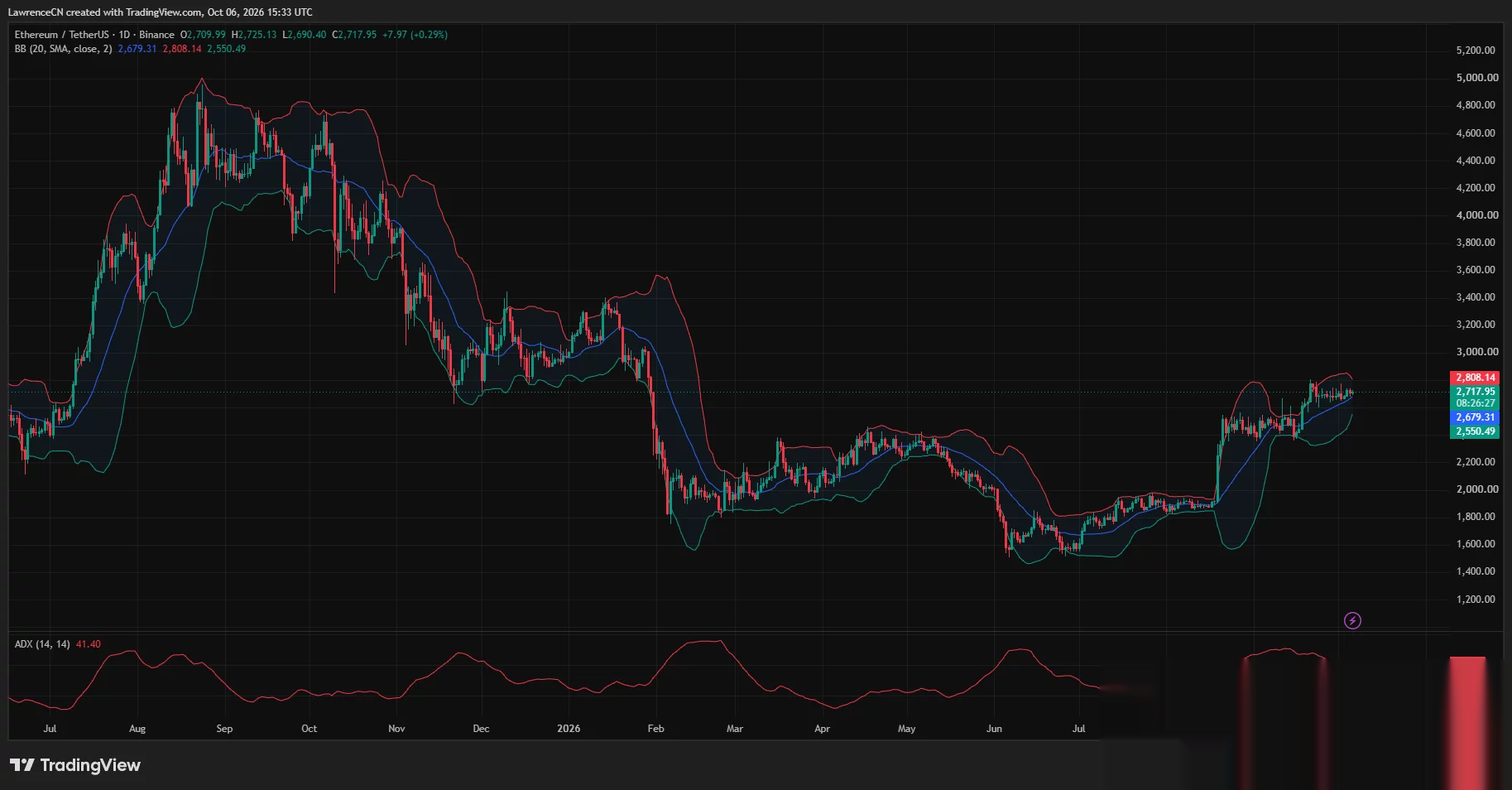The image size is (1512, 790).
Task: Click the Apr label on time axis
Action: pyautogui.click(x=822, y=729)
